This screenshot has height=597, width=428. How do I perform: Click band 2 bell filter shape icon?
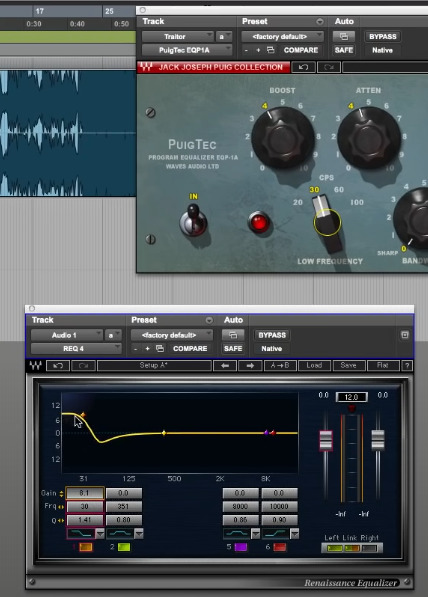coord(120,534)
